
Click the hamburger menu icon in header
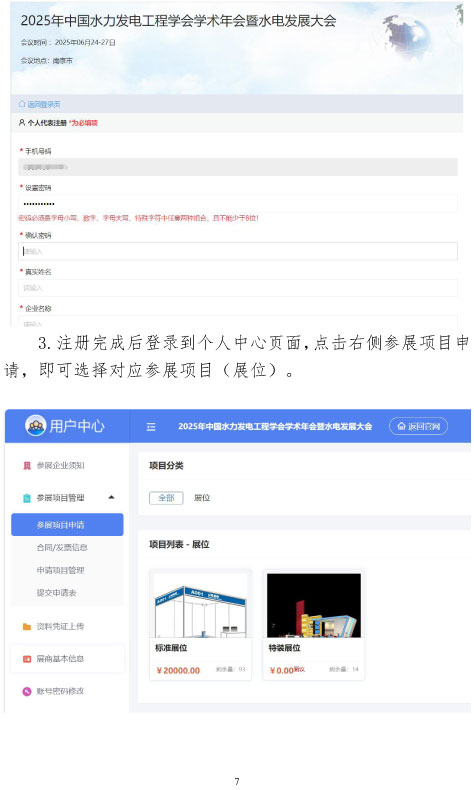151,427
